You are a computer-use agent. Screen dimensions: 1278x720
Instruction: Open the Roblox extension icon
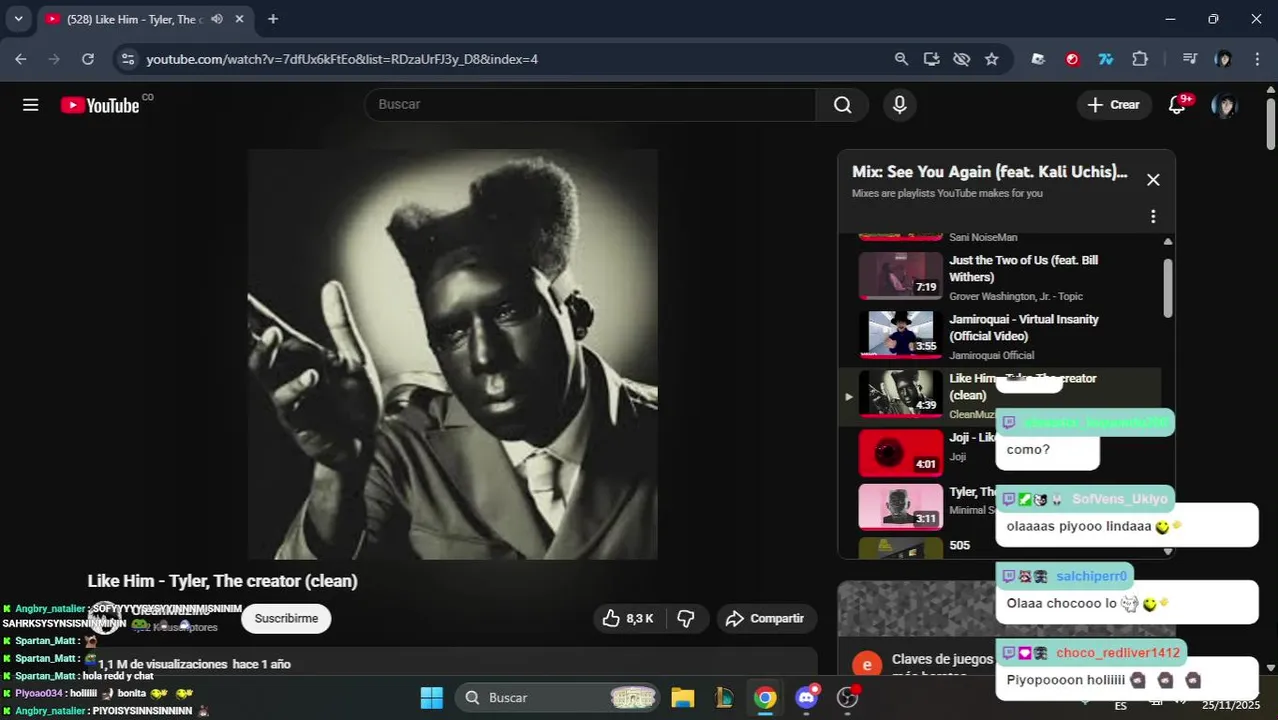point(1038,59)
